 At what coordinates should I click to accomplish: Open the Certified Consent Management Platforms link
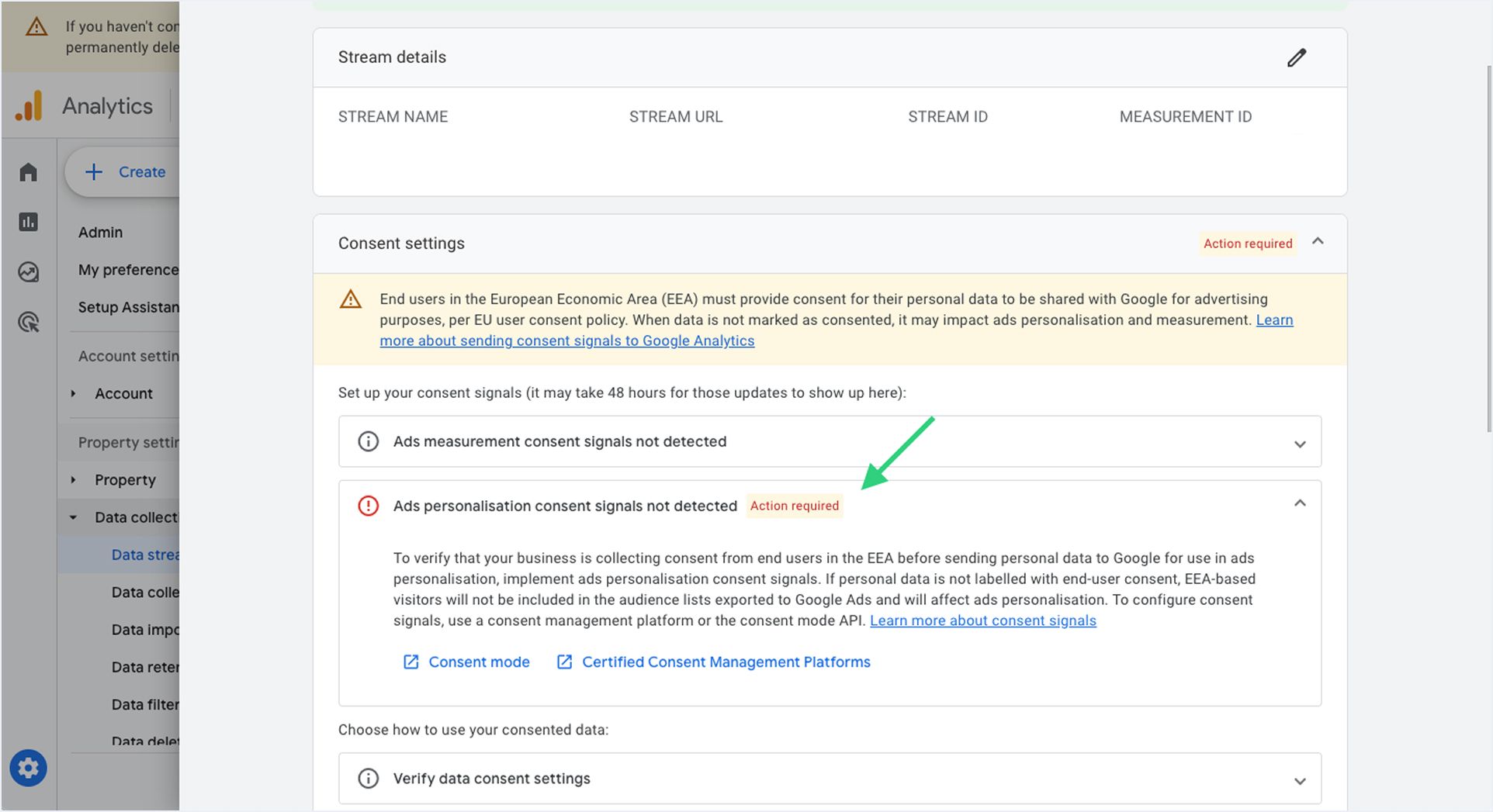[726, 662]
